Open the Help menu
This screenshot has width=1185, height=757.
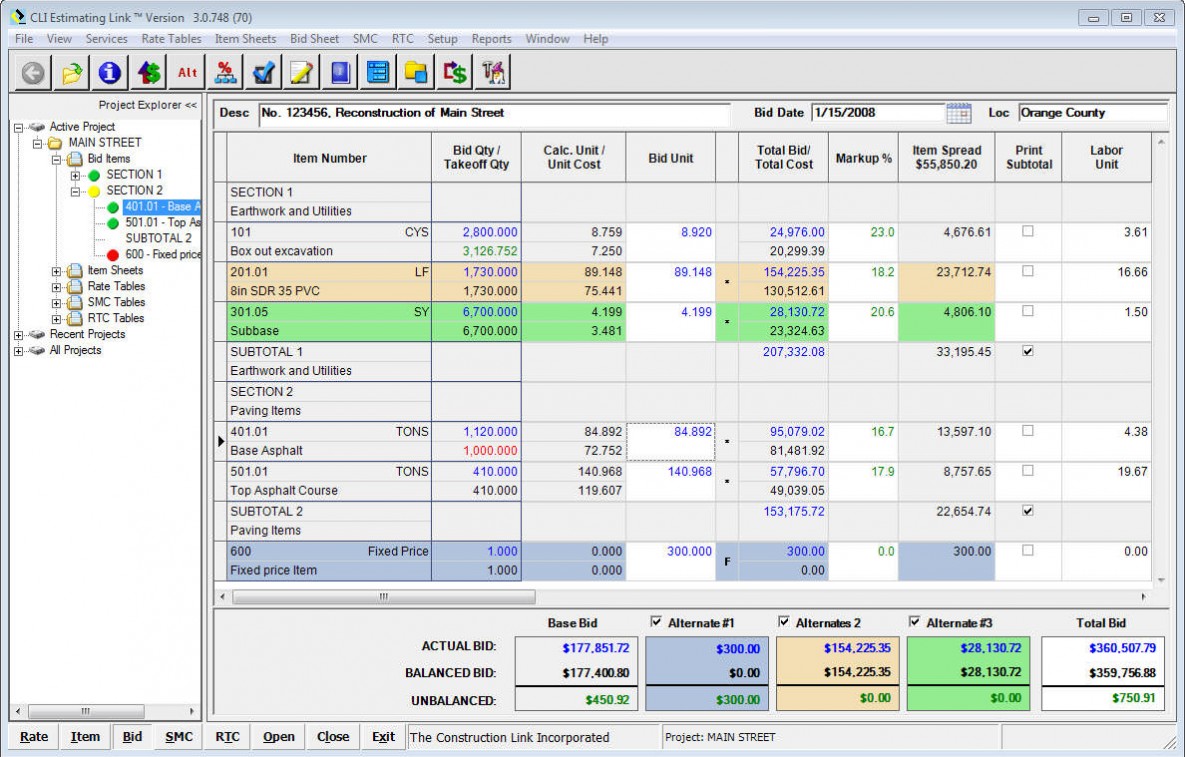click(596, 39)
